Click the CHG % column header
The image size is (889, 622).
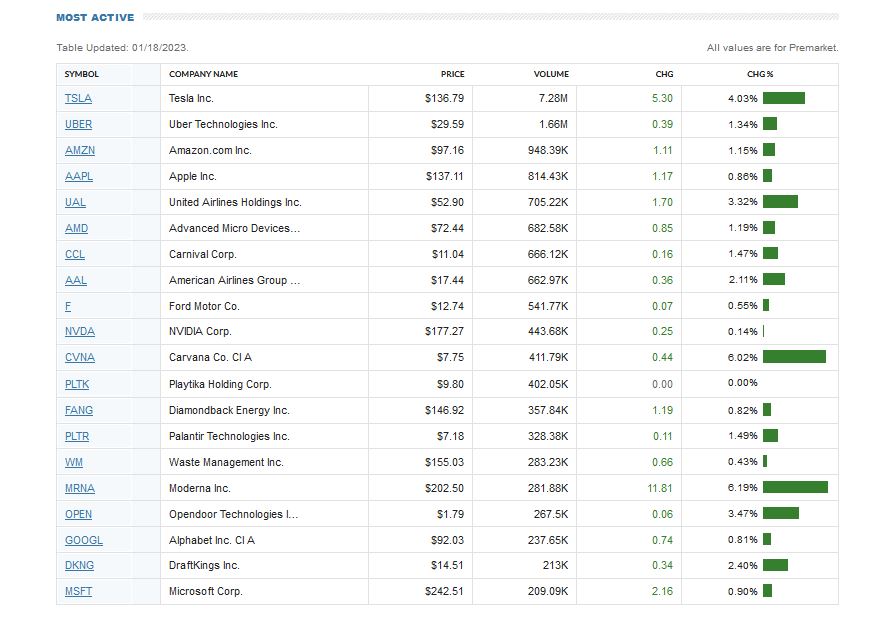tap(760, 74)
